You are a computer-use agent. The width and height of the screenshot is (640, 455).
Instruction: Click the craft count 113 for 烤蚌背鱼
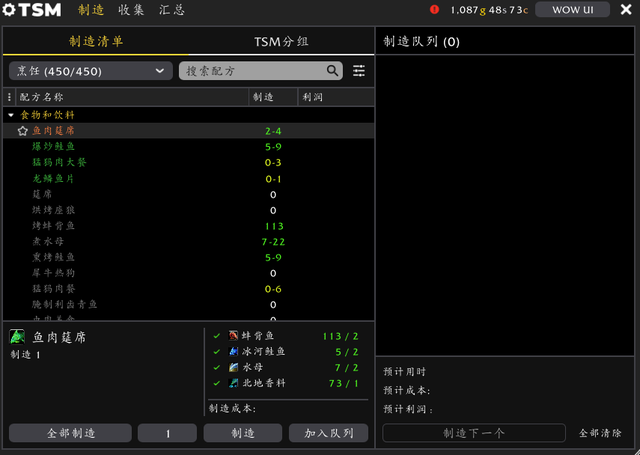[274, 226]
